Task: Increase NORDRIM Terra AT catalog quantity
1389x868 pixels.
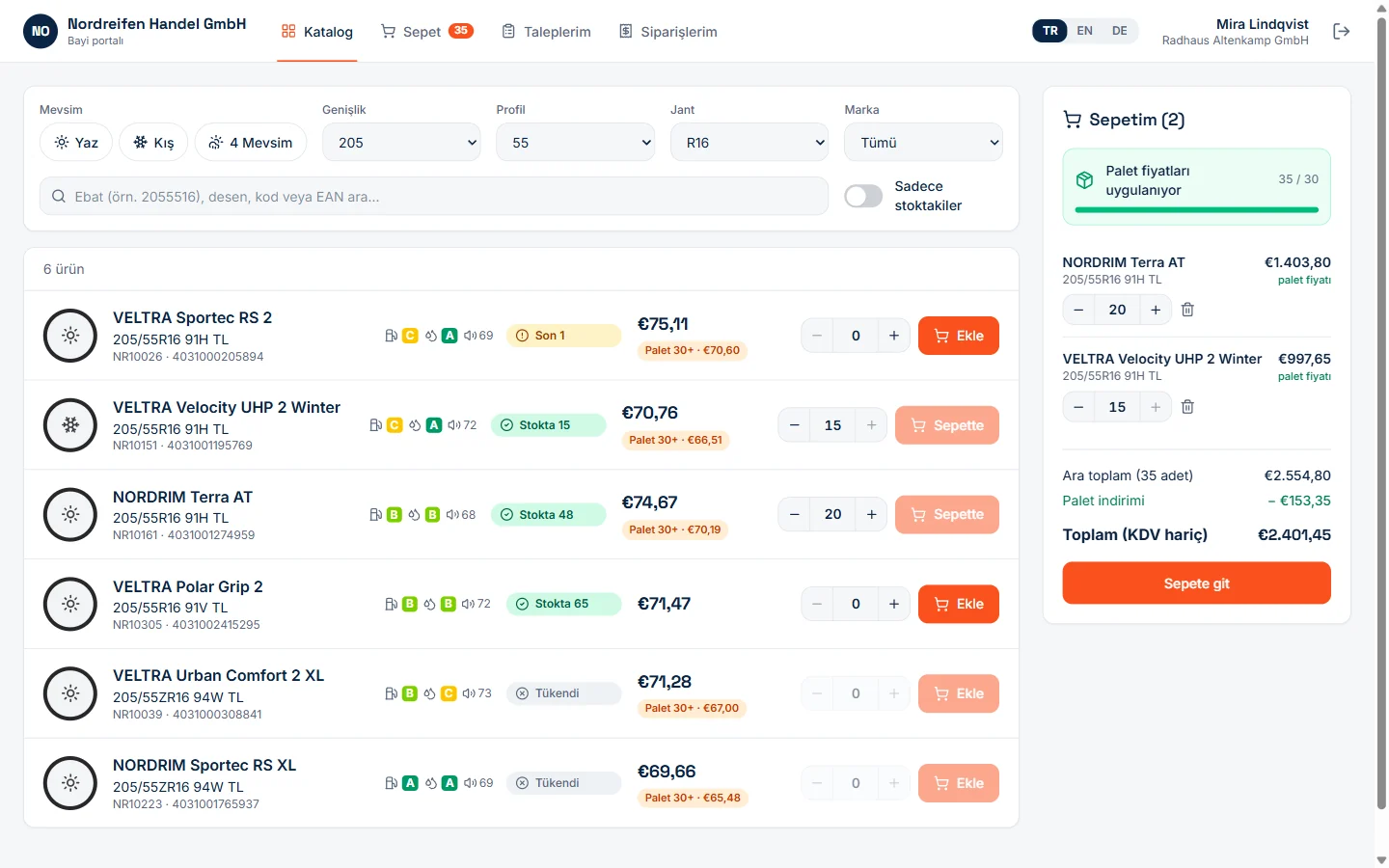Action: 871,515
